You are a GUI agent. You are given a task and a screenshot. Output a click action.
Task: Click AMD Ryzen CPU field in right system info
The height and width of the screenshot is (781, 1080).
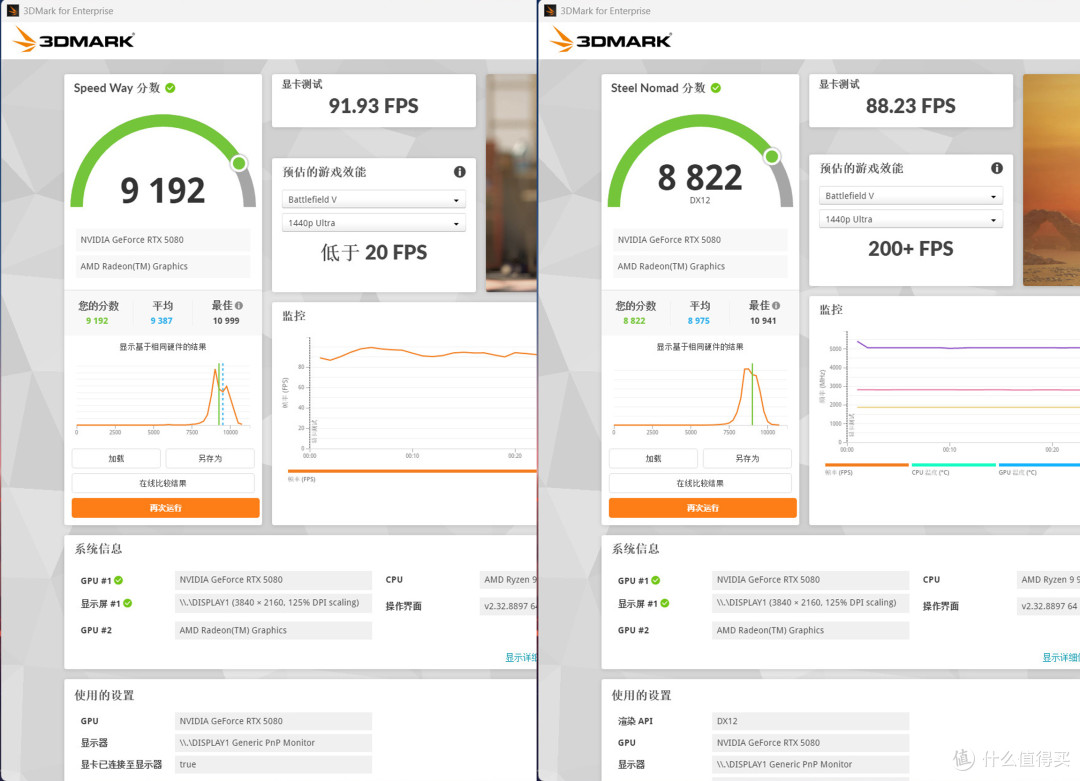[x=1048, y=580]
